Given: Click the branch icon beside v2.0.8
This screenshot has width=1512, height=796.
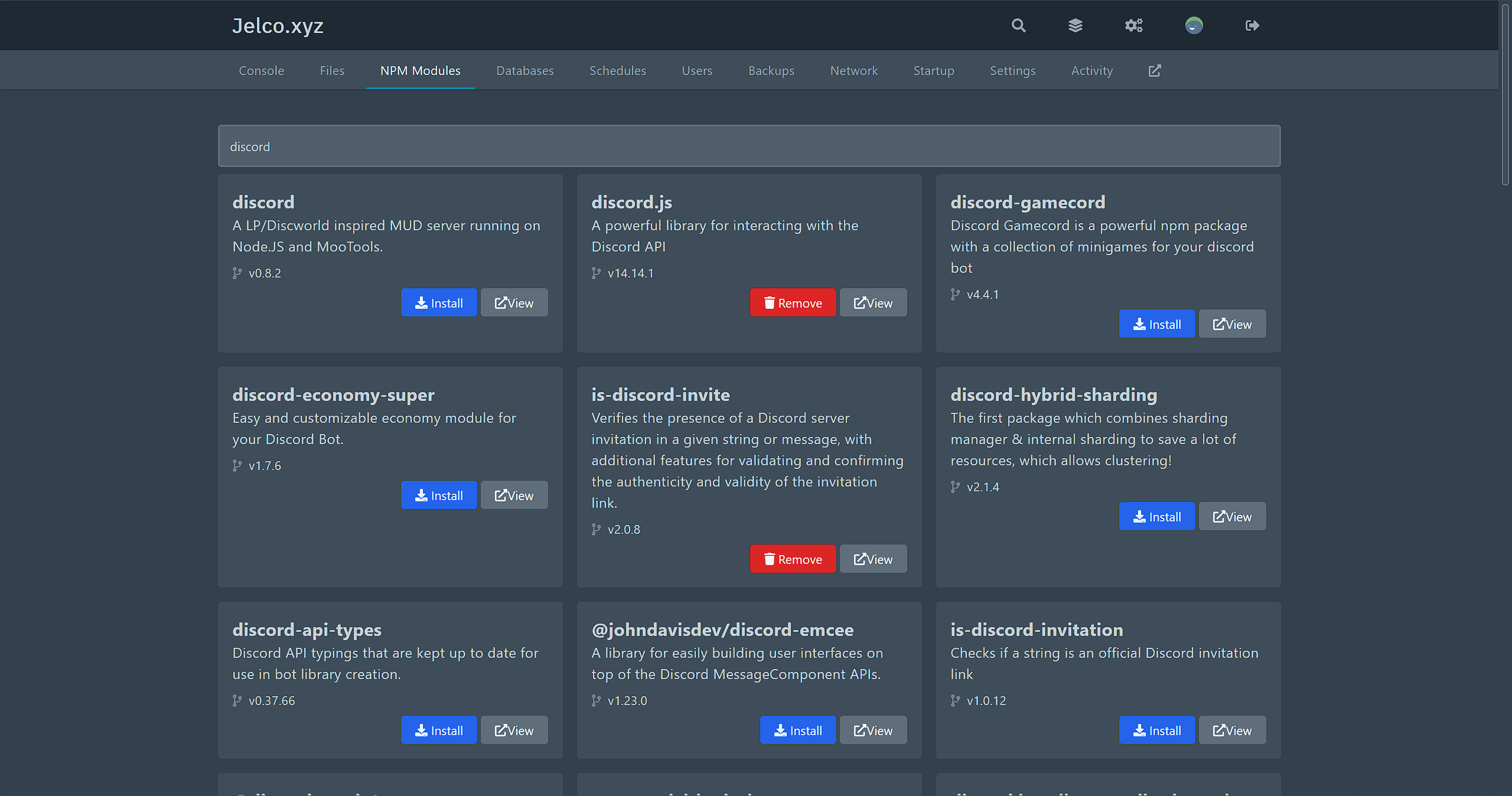Looking at the screenshot, I should tap(596, 529).
